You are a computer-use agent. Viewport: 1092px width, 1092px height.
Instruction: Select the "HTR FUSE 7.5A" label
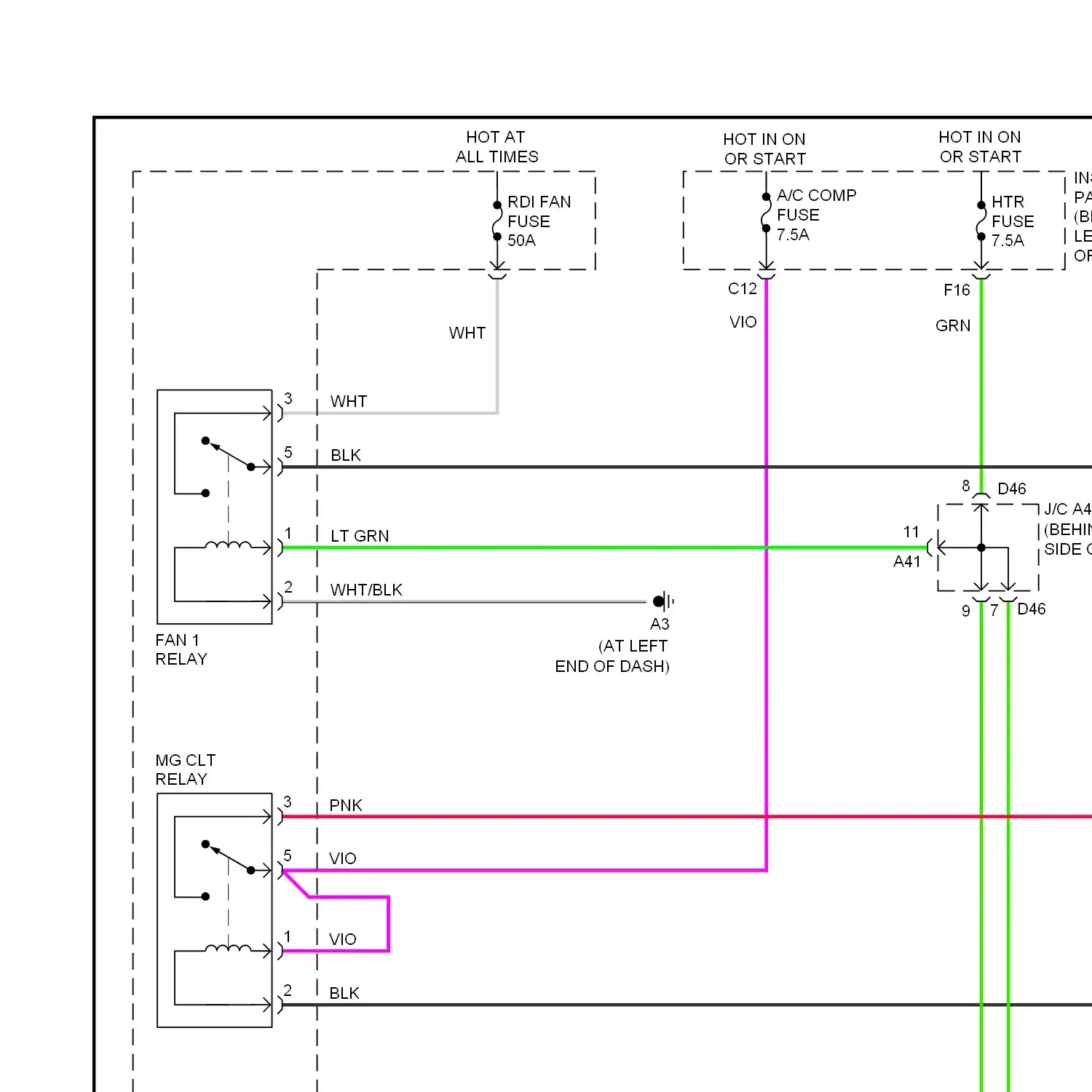(x=1013, y=221)
